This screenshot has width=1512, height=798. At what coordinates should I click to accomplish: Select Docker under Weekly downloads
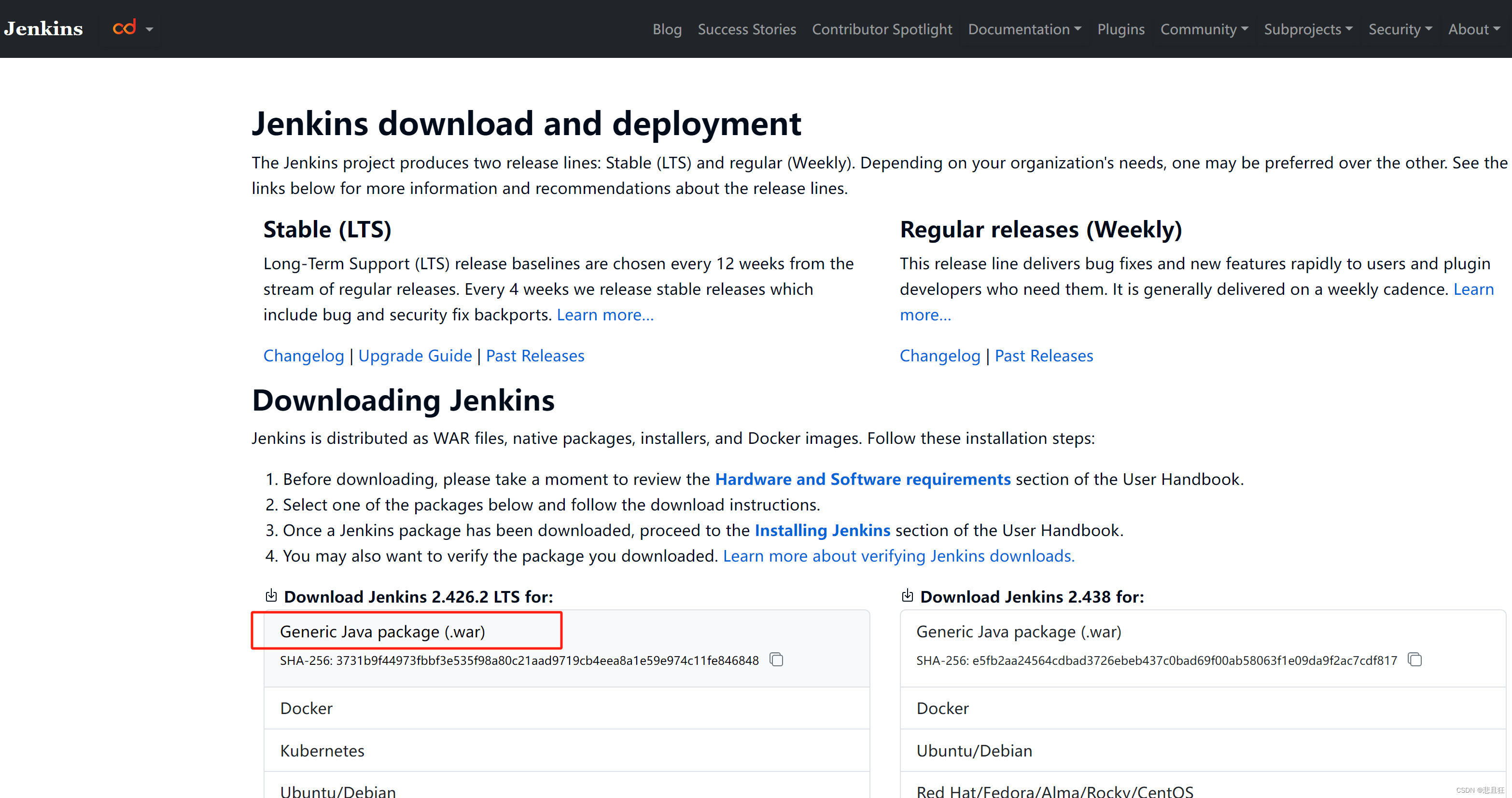[x=1203, y=708]
